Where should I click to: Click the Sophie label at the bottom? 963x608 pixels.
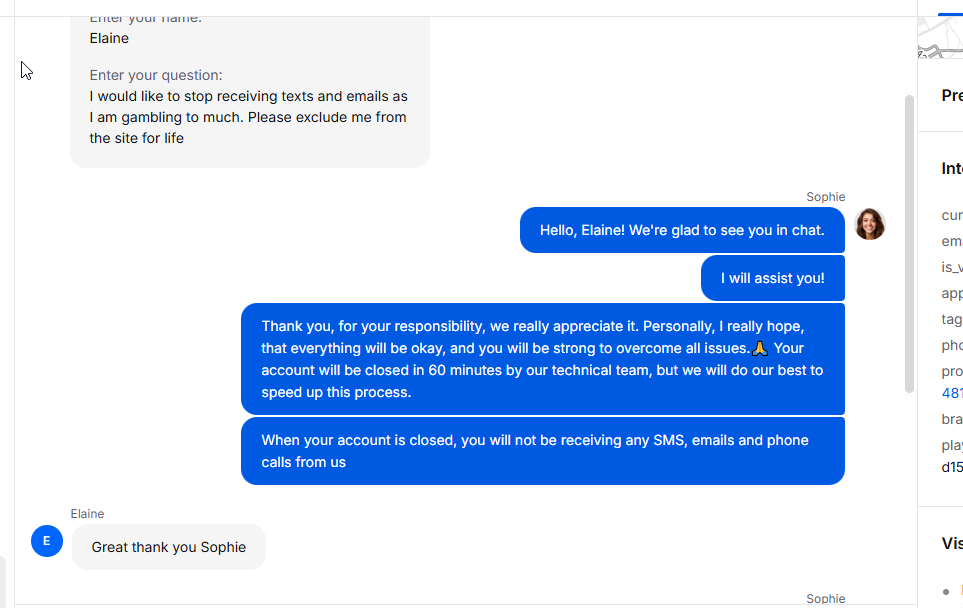click(825, 599)
